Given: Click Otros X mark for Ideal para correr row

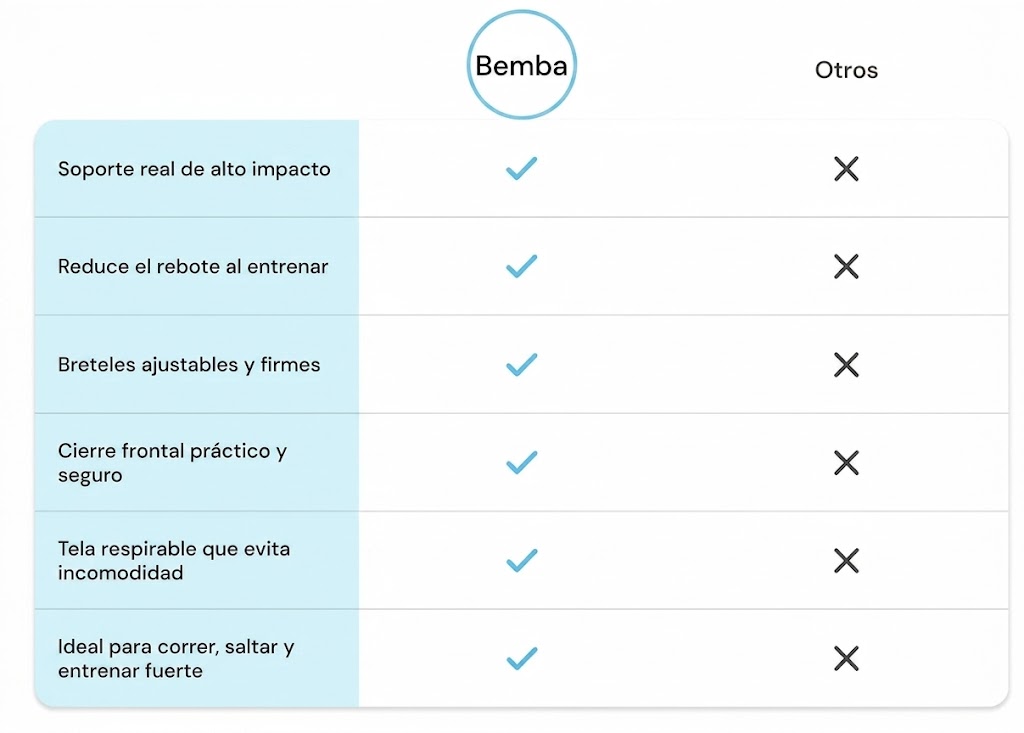Looking at the screenshot, I should pos(846,659).
